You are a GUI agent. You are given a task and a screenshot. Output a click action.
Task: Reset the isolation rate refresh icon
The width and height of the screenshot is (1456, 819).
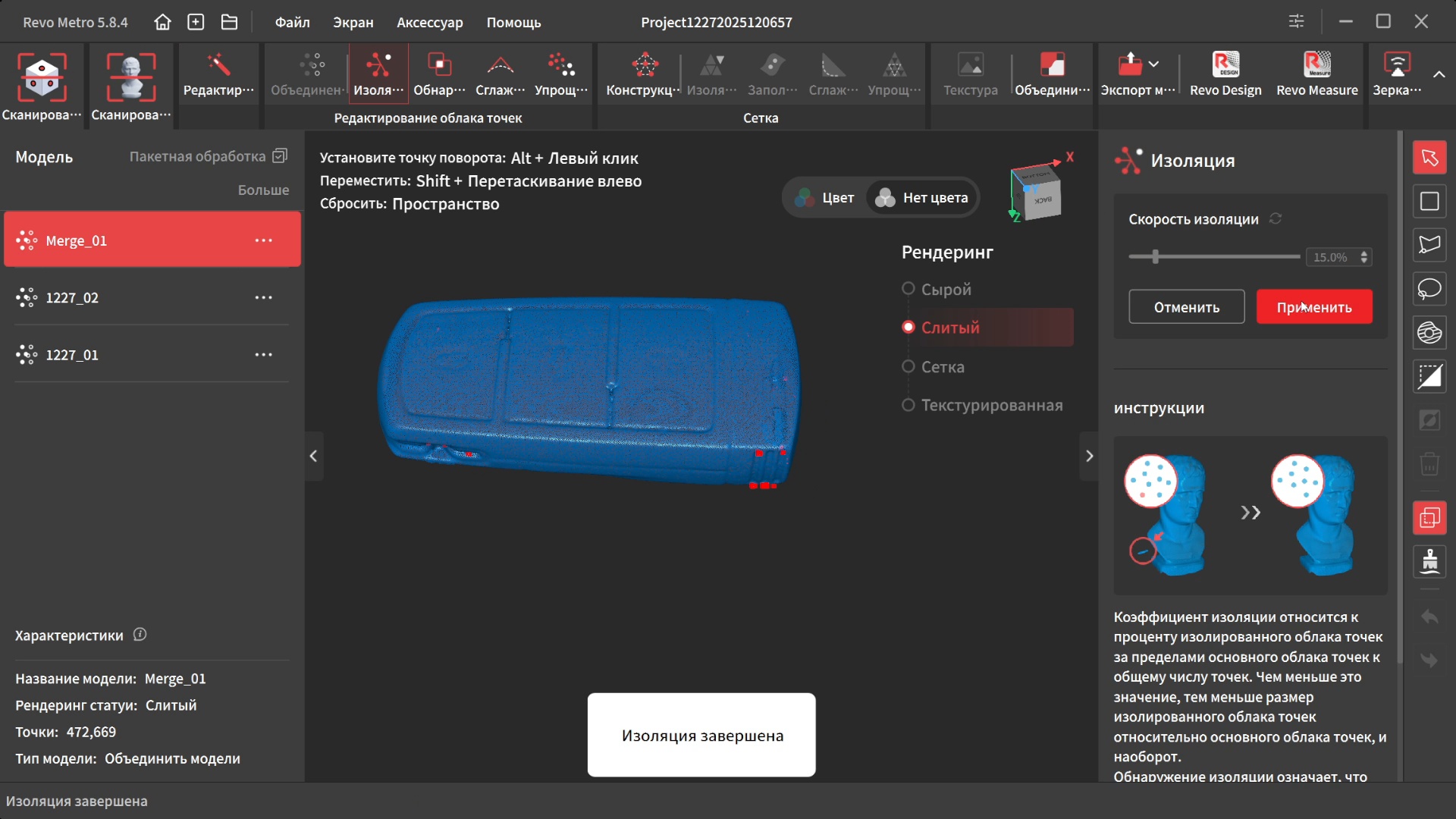[x=1276, y=218]
